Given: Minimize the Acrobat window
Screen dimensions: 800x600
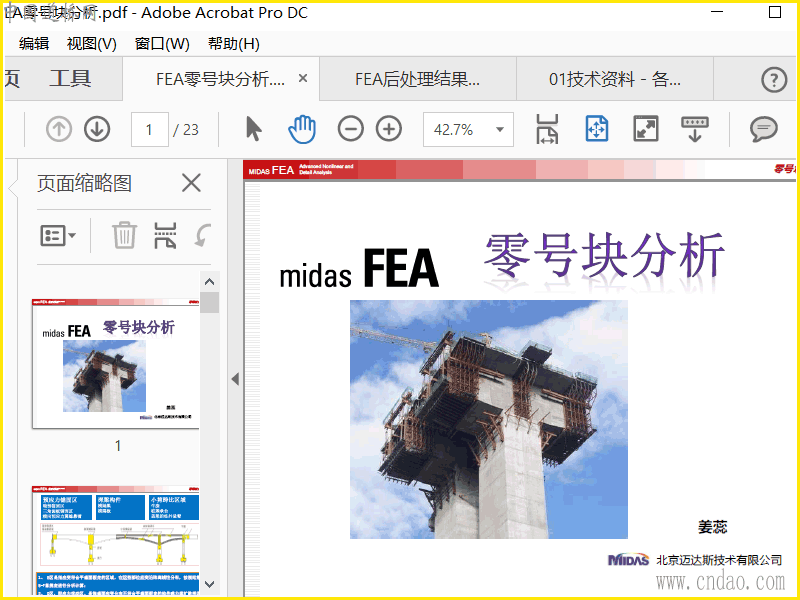Looking at the screenshot, I should (717, 12).
